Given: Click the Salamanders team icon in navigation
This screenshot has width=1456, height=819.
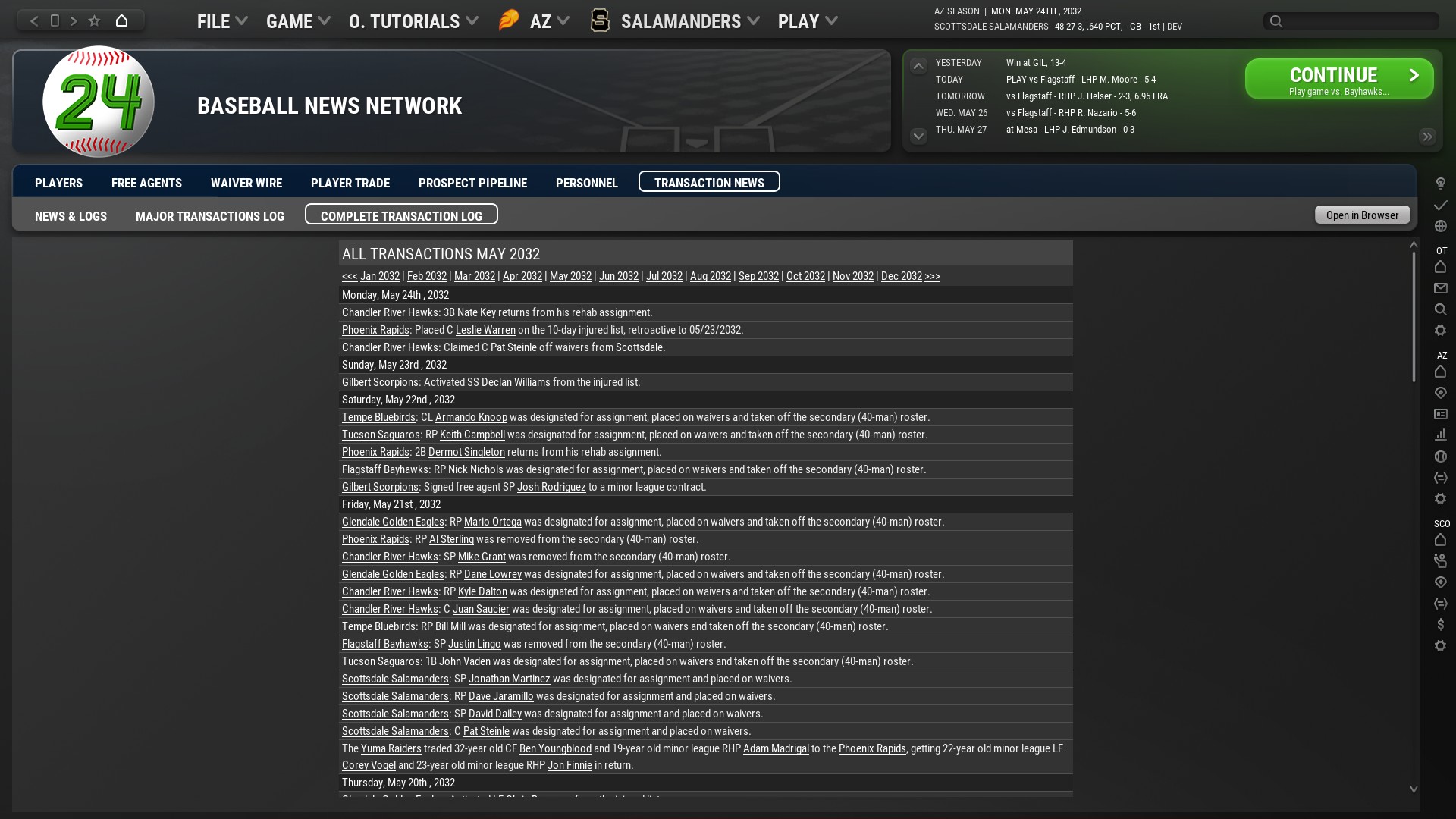Looking at the screenshot, I should tap(601, 20).
